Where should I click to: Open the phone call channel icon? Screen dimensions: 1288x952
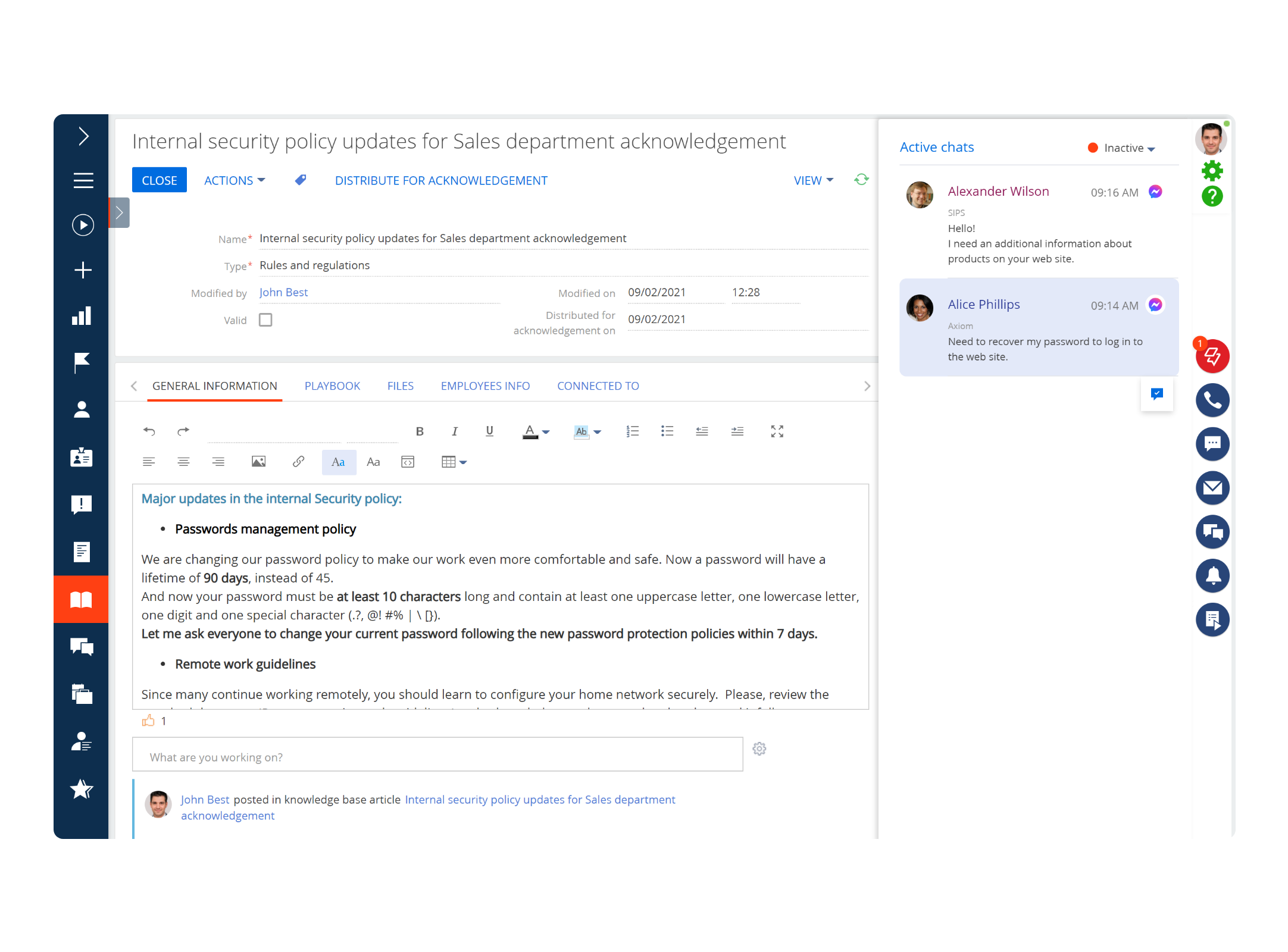[x=1212, y=400]
